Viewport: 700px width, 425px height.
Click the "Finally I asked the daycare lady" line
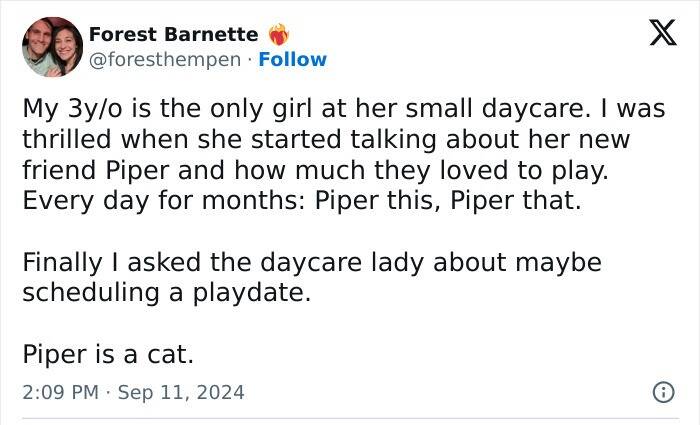311,263
